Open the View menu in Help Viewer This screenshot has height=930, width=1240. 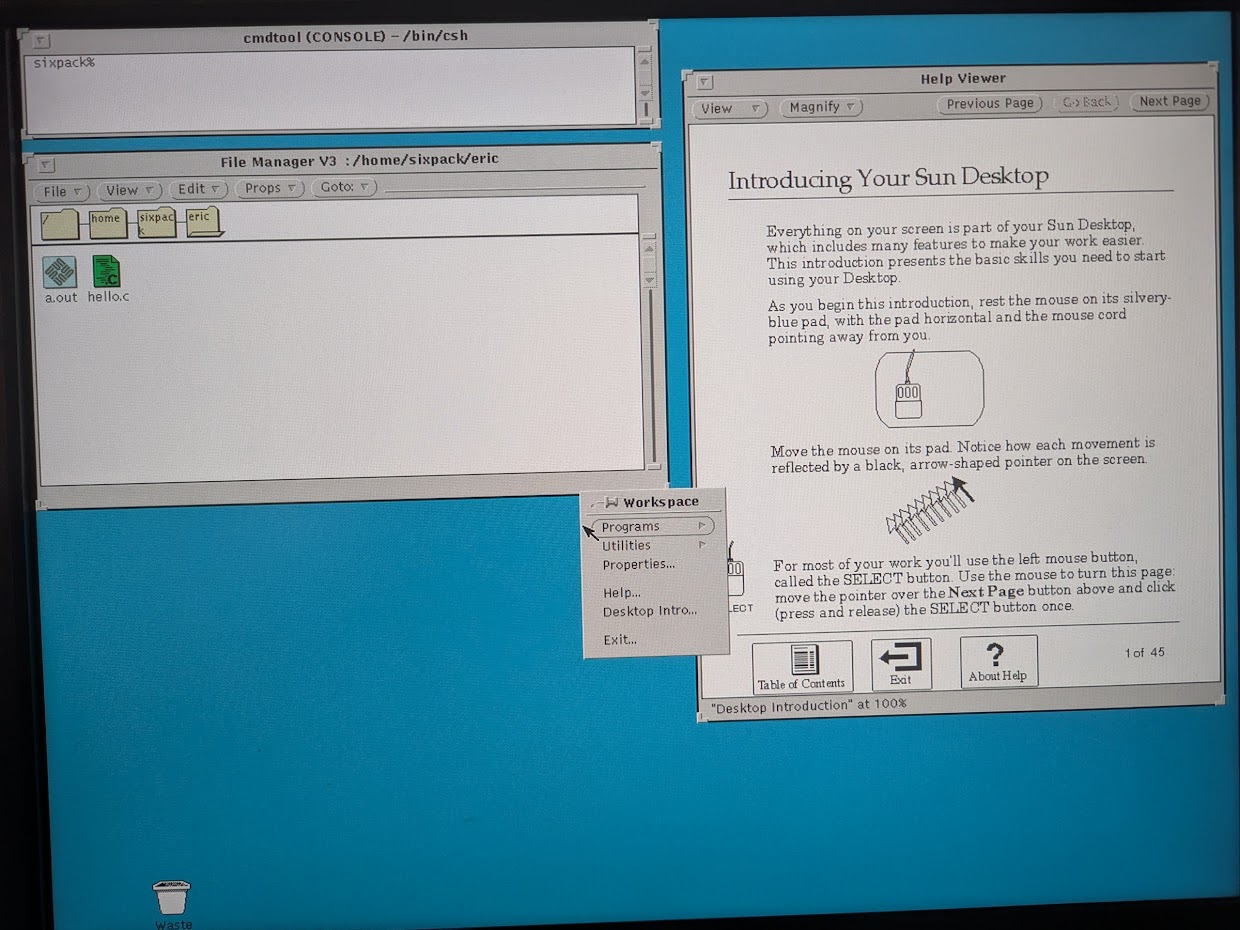point(730,108)
